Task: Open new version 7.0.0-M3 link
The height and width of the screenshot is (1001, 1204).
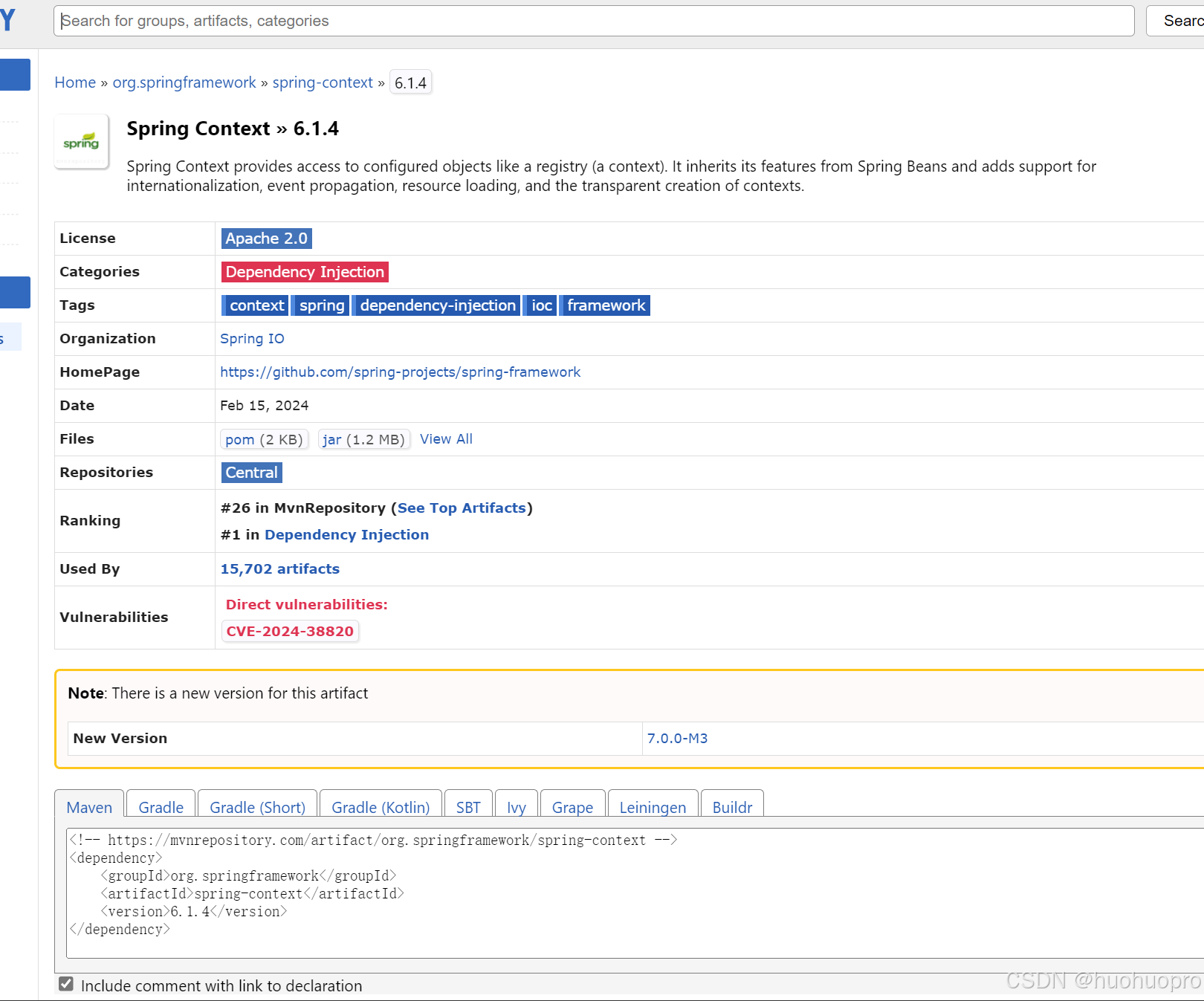Action: (677, 739)
